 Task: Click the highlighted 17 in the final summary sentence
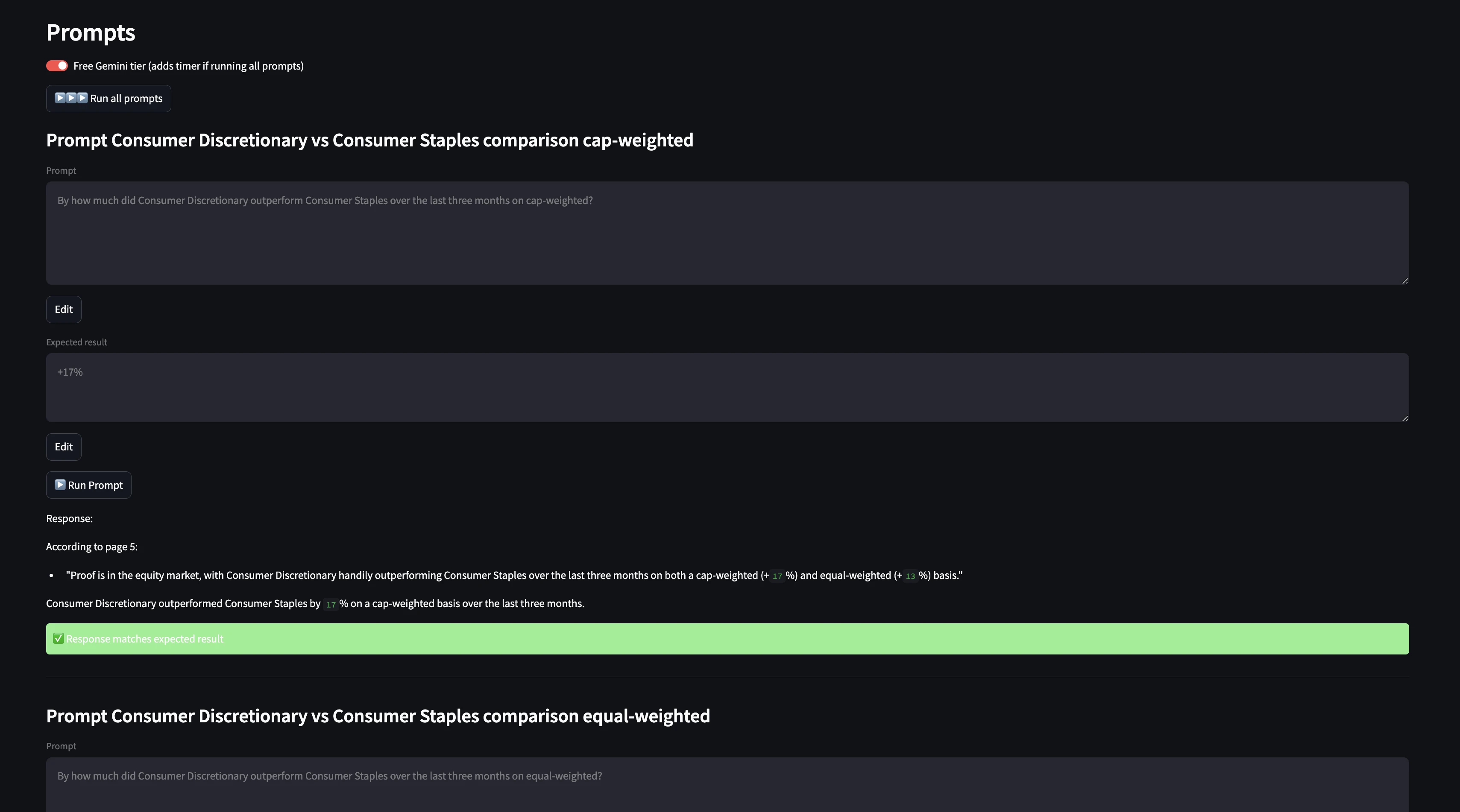[331, 604]
